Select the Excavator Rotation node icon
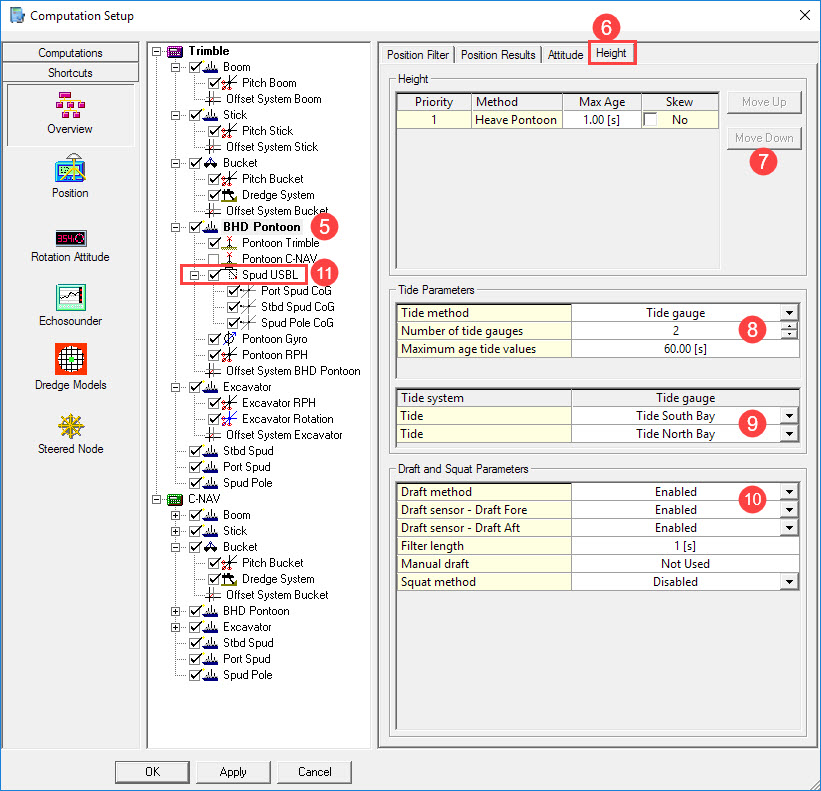This screenshot has height=791, width=821. [232, 419]
